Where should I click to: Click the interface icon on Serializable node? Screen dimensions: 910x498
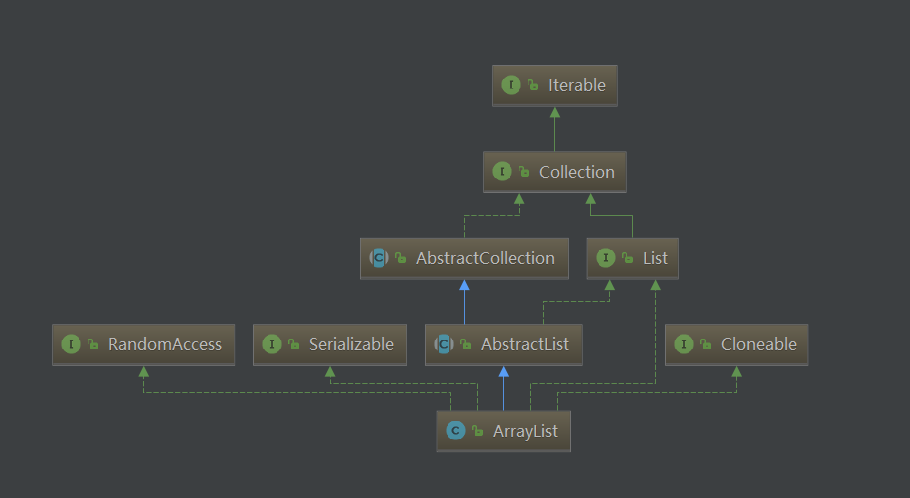[272, 344]
